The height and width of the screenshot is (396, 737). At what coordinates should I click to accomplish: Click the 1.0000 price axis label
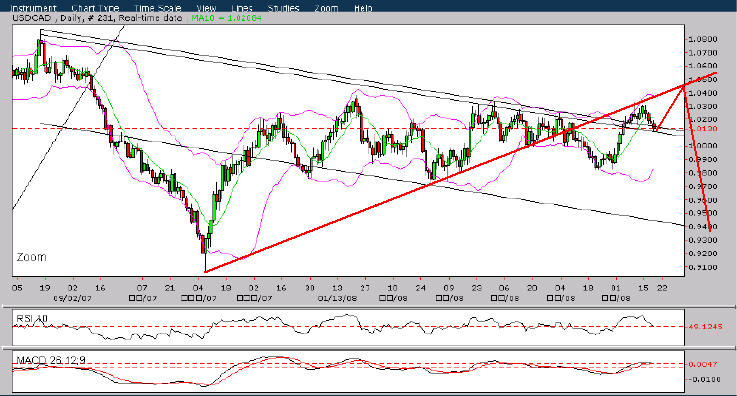click(703, 146)
